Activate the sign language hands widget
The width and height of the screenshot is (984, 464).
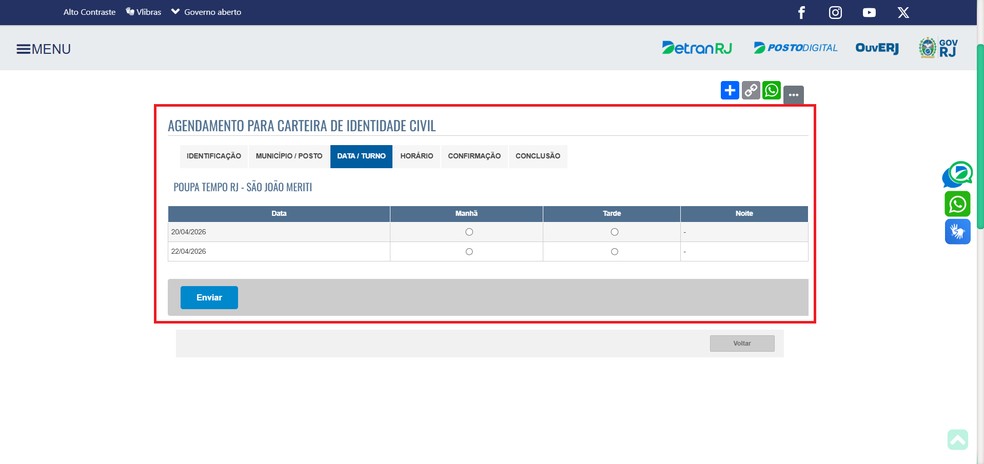coord(958,232)
